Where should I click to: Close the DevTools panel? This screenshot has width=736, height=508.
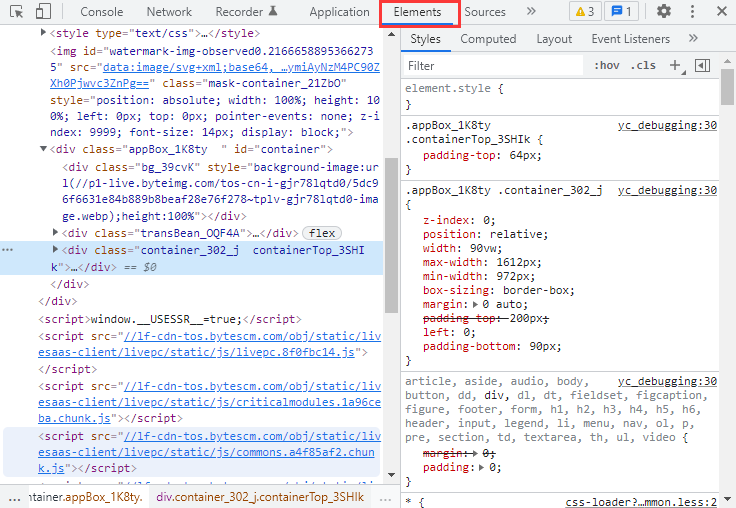tap(722, 11)
